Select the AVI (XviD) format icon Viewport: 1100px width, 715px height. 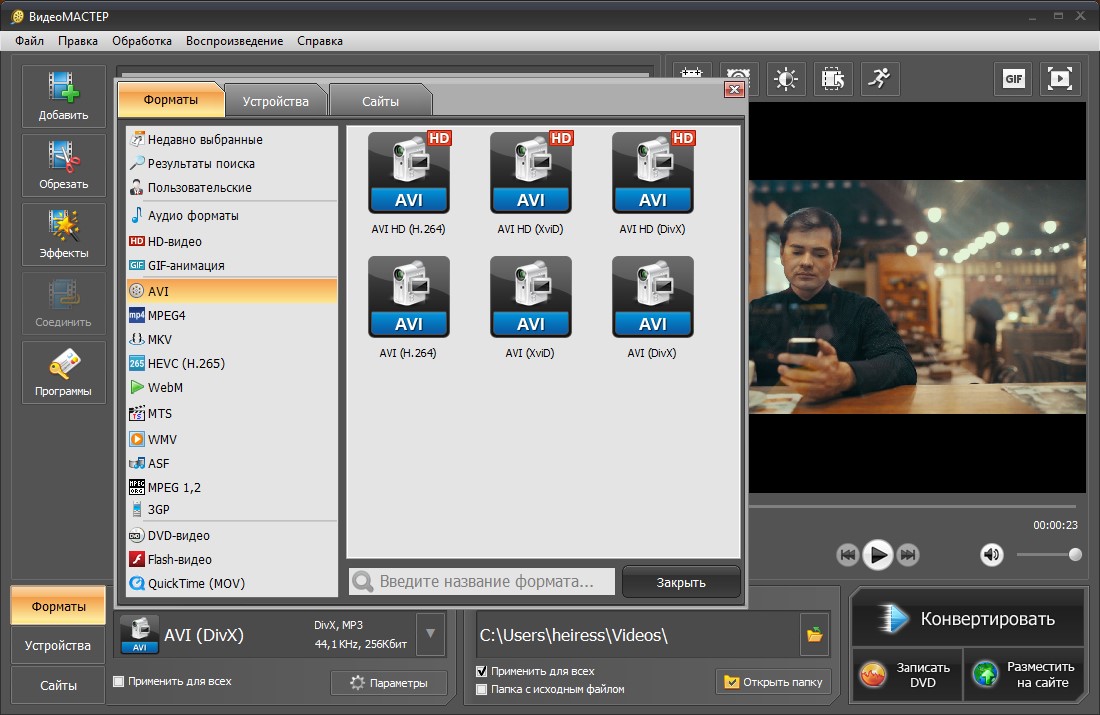[x=531, y=297]
